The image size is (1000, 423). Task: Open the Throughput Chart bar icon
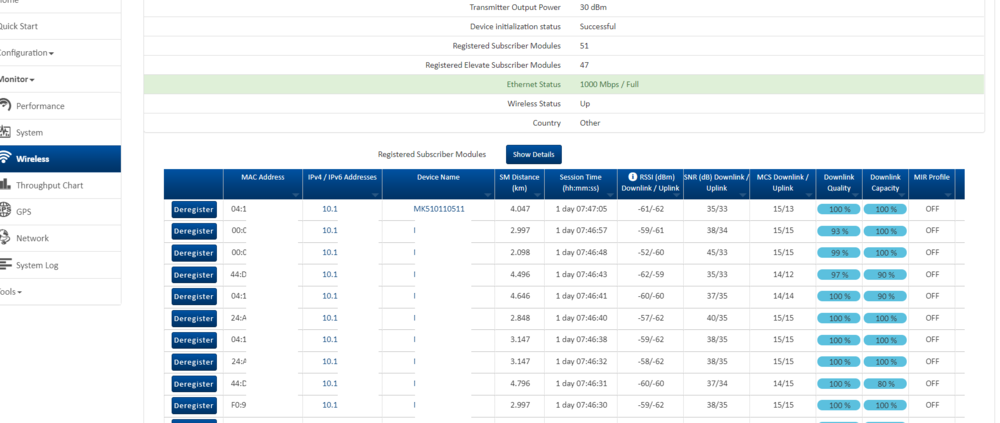(x=5, y=185)
